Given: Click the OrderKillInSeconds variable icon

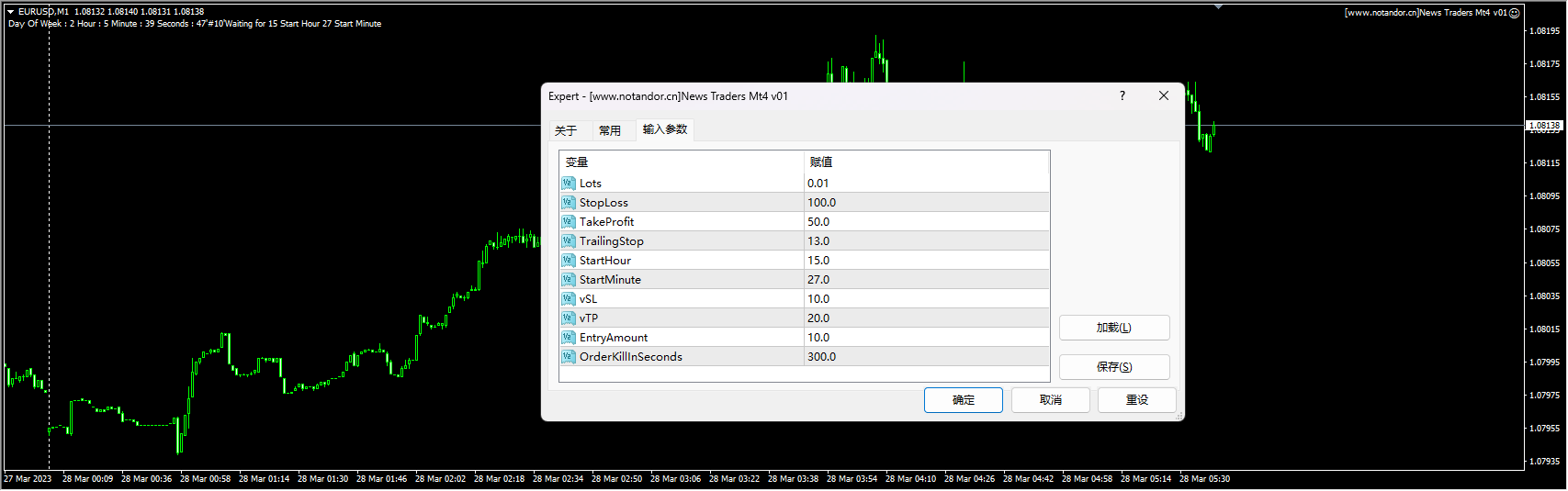Looking at the screenshot, I should [569, 357].
